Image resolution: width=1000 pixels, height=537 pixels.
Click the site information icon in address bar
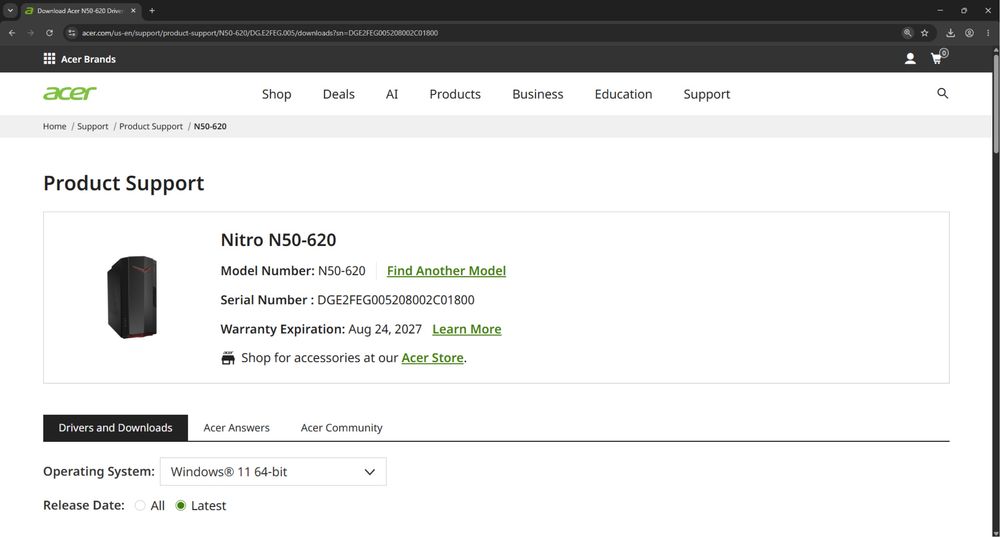(71, 33)
